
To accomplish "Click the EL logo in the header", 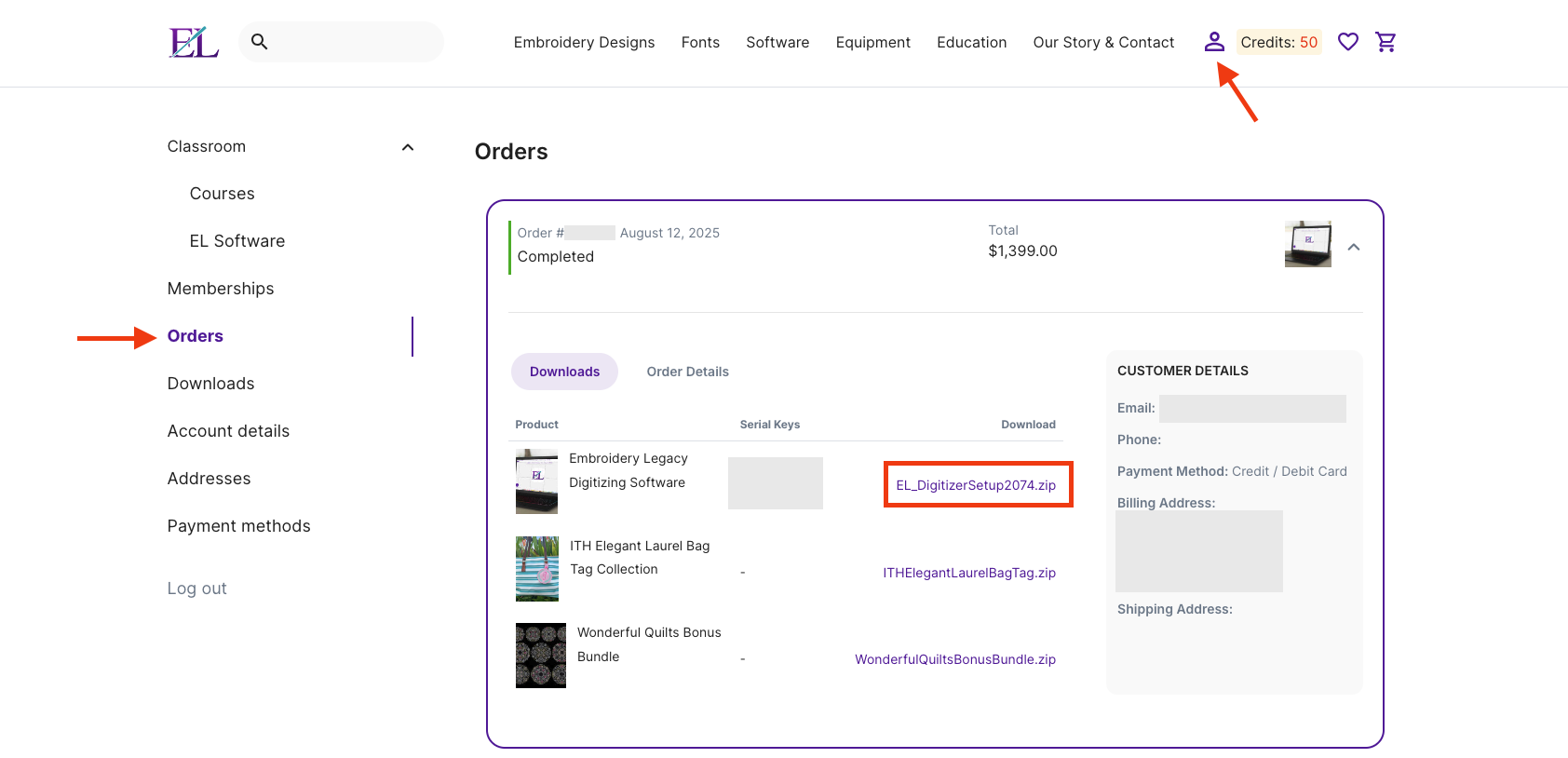I will click(194, 42).
